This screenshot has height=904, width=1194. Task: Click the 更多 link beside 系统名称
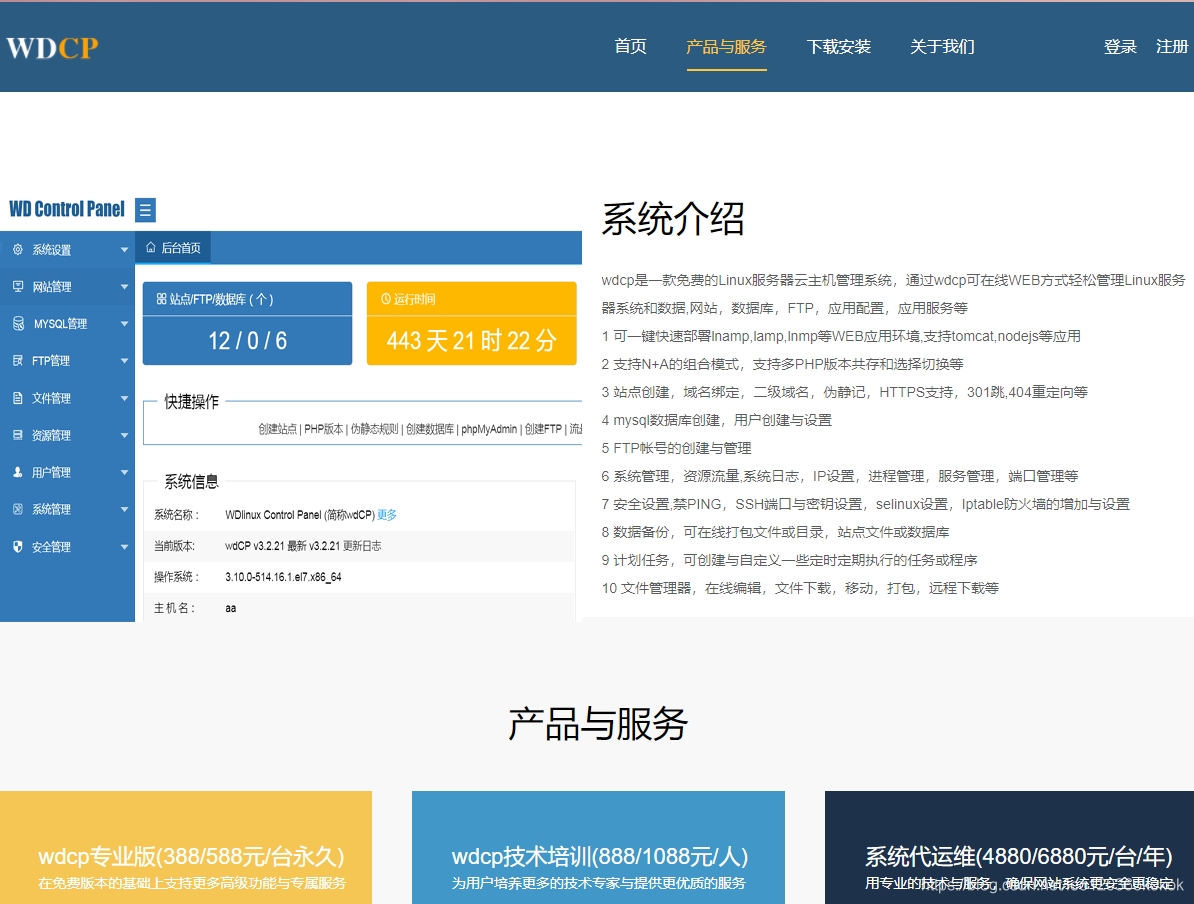coord(387,515)
